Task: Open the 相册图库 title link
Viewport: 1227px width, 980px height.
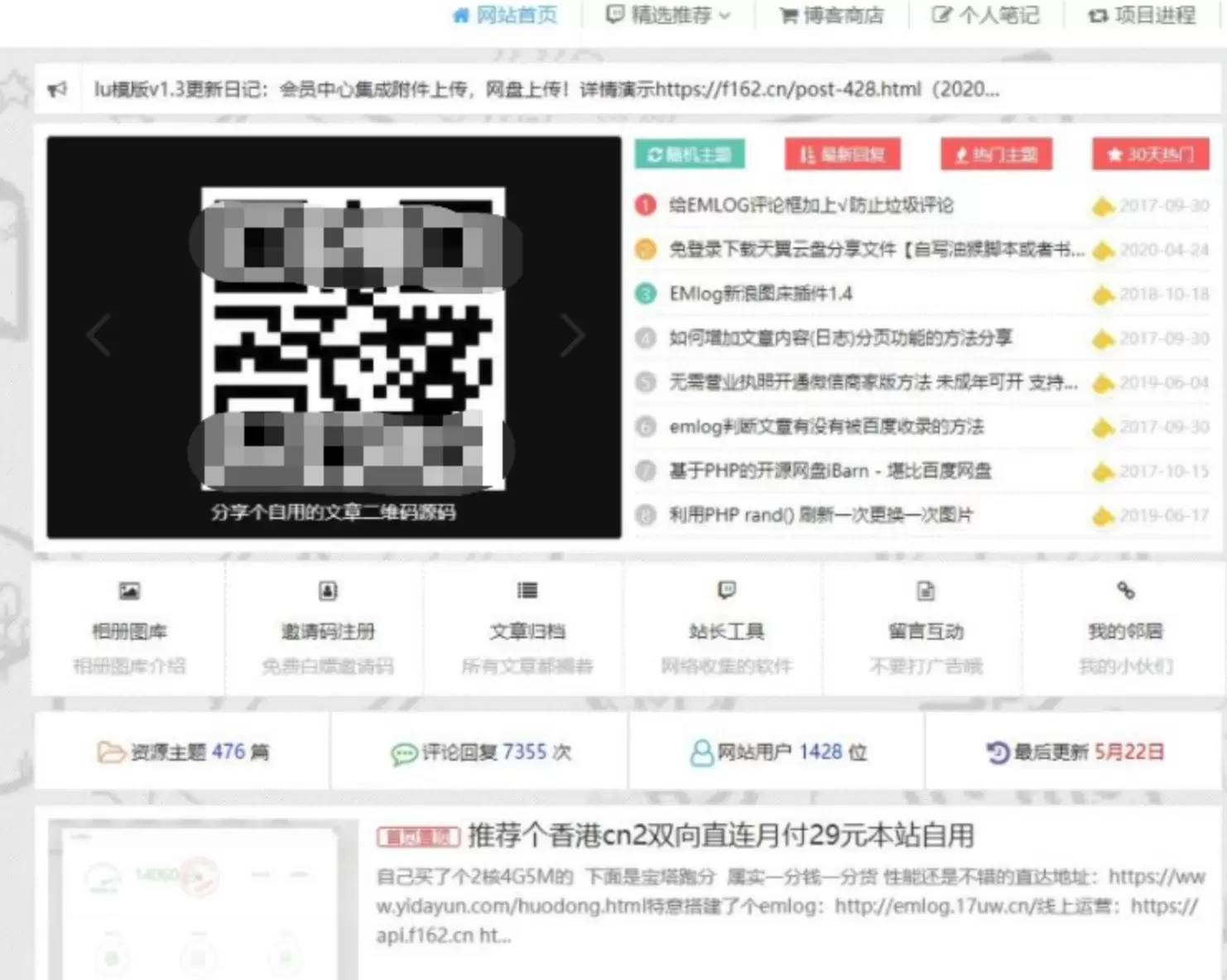Action: coord(129,632)
